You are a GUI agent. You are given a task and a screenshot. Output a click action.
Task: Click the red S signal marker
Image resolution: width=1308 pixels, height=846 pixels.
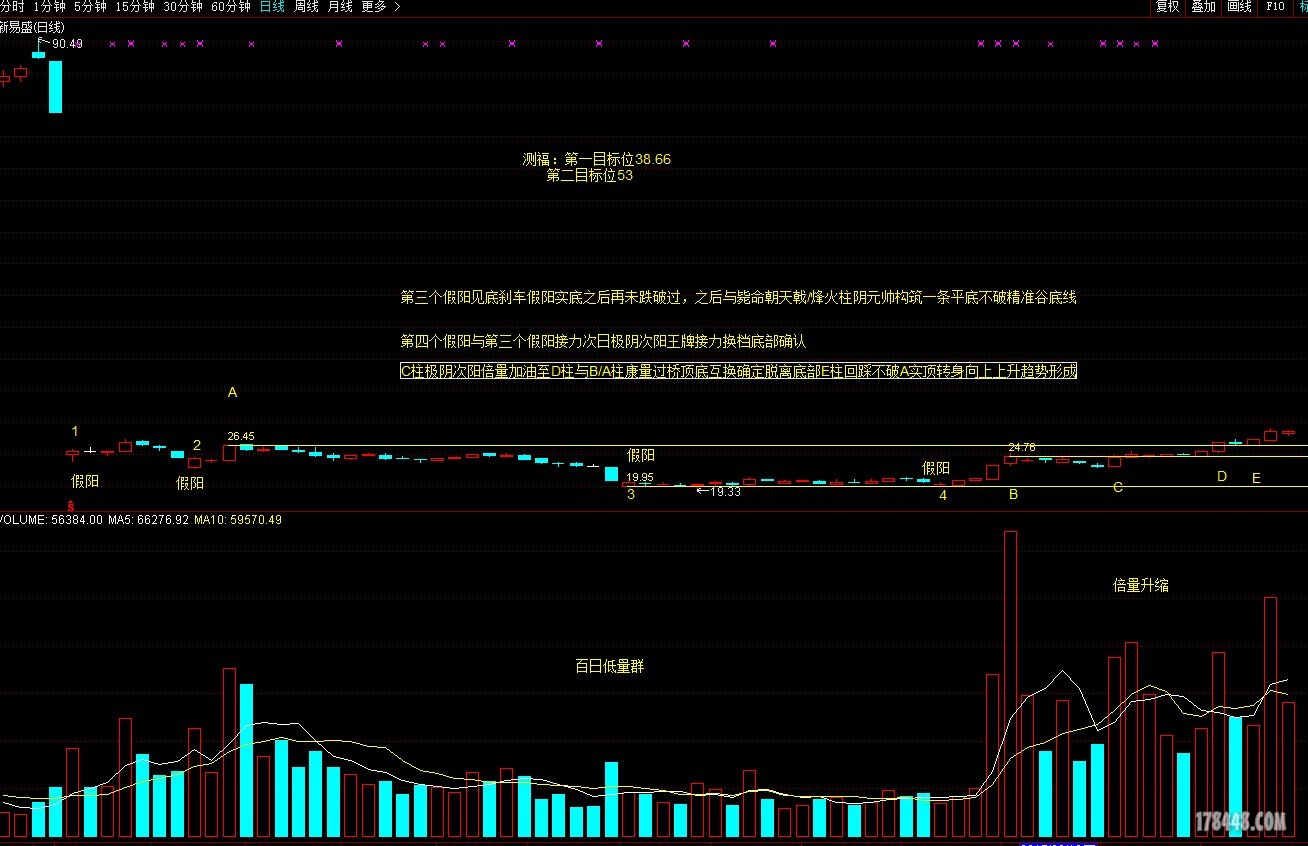pyautogui.click(x=70, y=506)
